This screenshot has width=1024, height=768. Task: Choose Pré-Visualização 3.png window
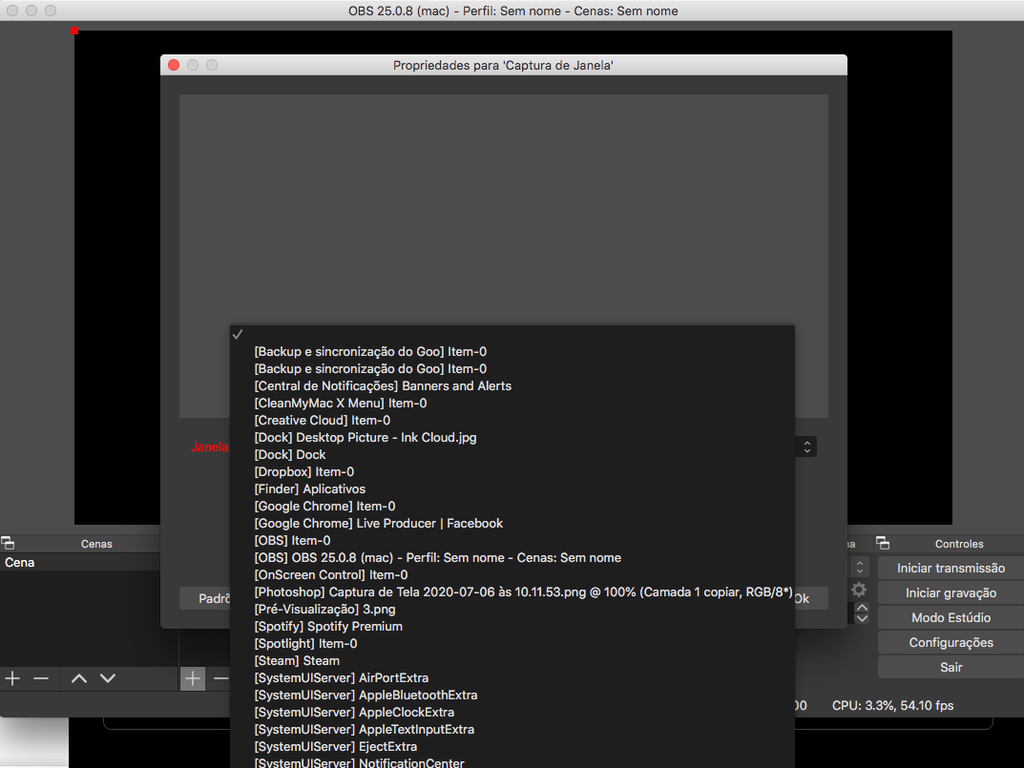click(x=512, y=609)
